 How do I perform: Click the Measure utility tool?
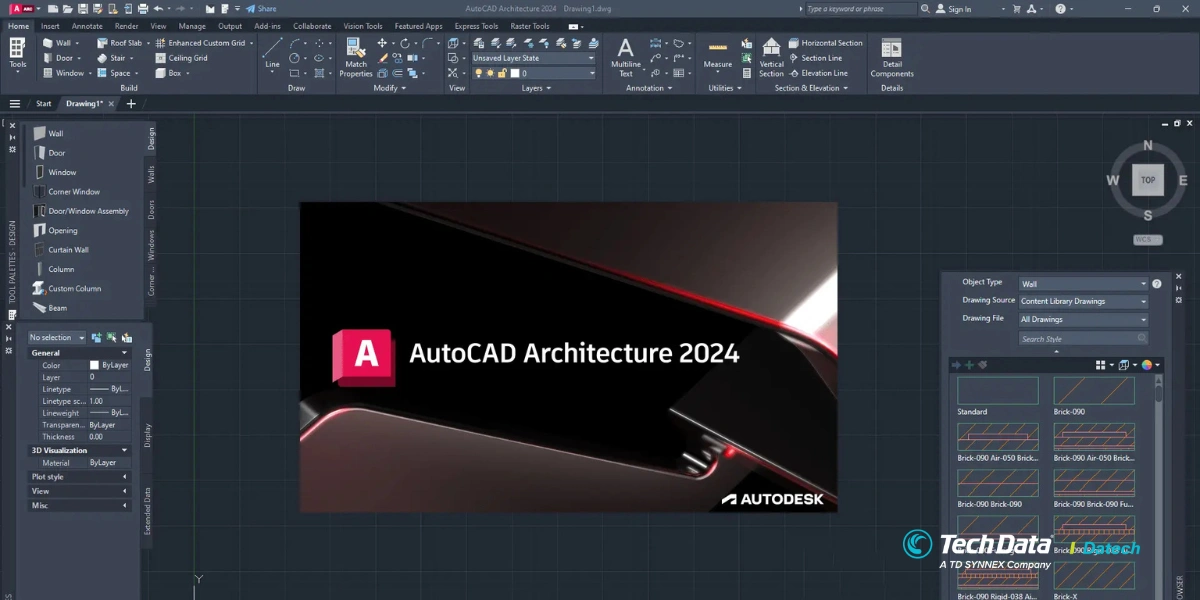718,55
